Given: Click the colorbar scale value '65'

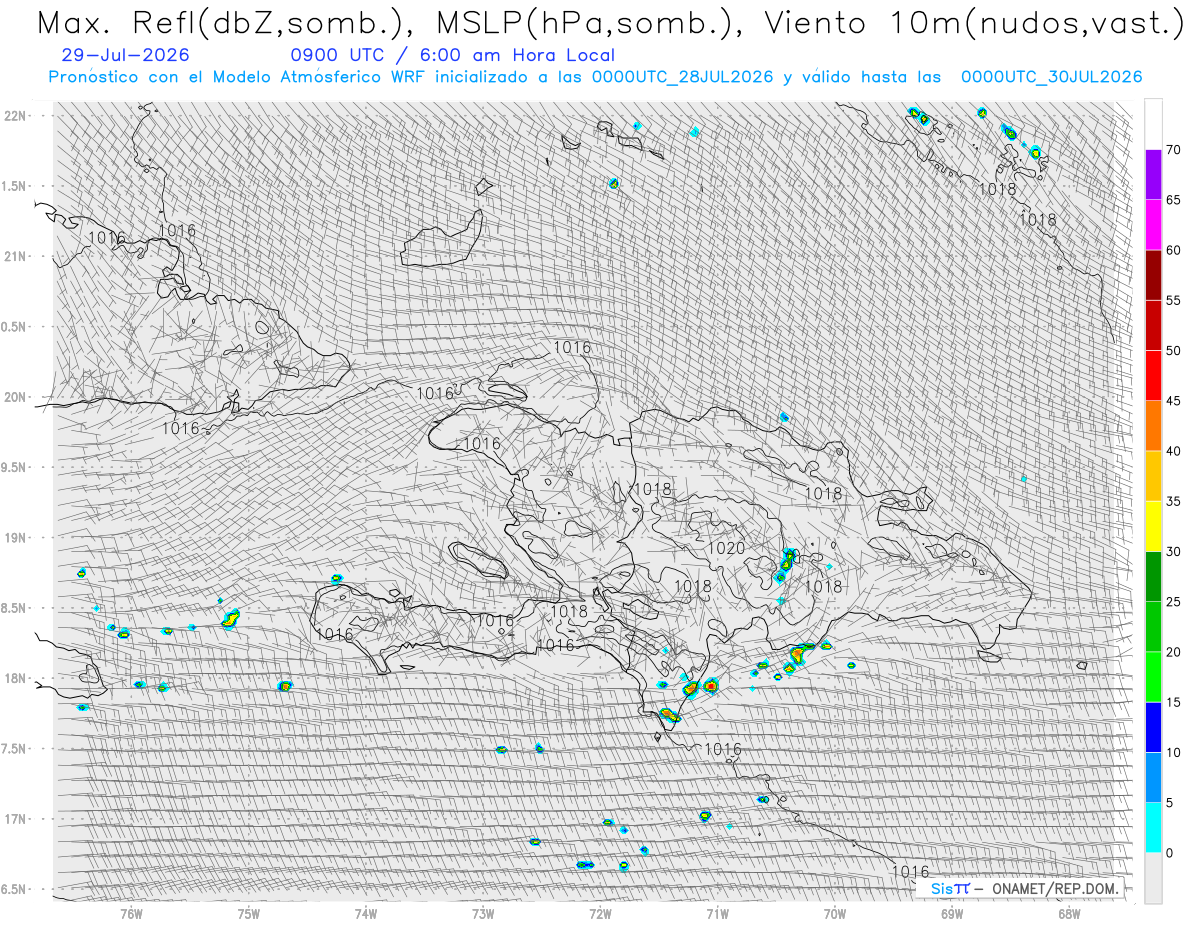Looking at the screenshot, I should pyautogui.click(x=1173, y=200).
